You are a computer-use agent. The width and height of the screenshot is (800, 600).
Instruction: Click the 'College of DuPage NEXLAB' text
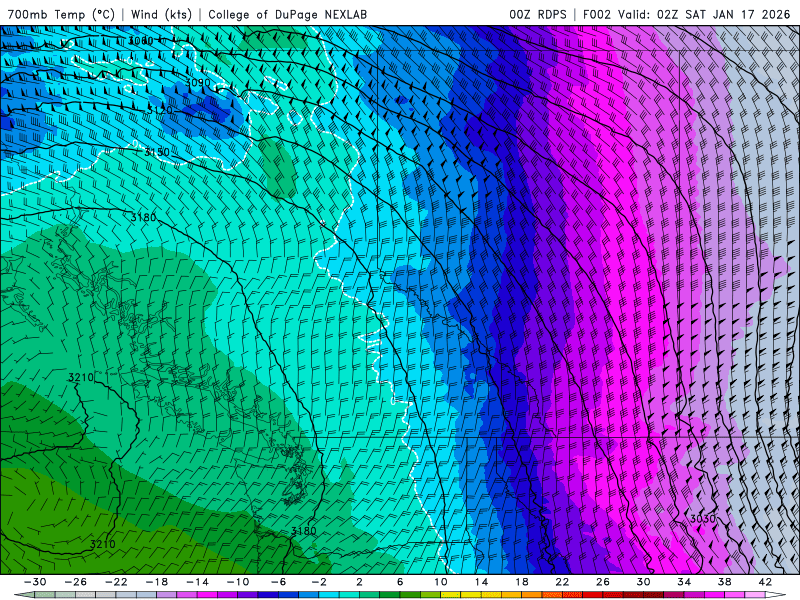(x=287, y=14)
